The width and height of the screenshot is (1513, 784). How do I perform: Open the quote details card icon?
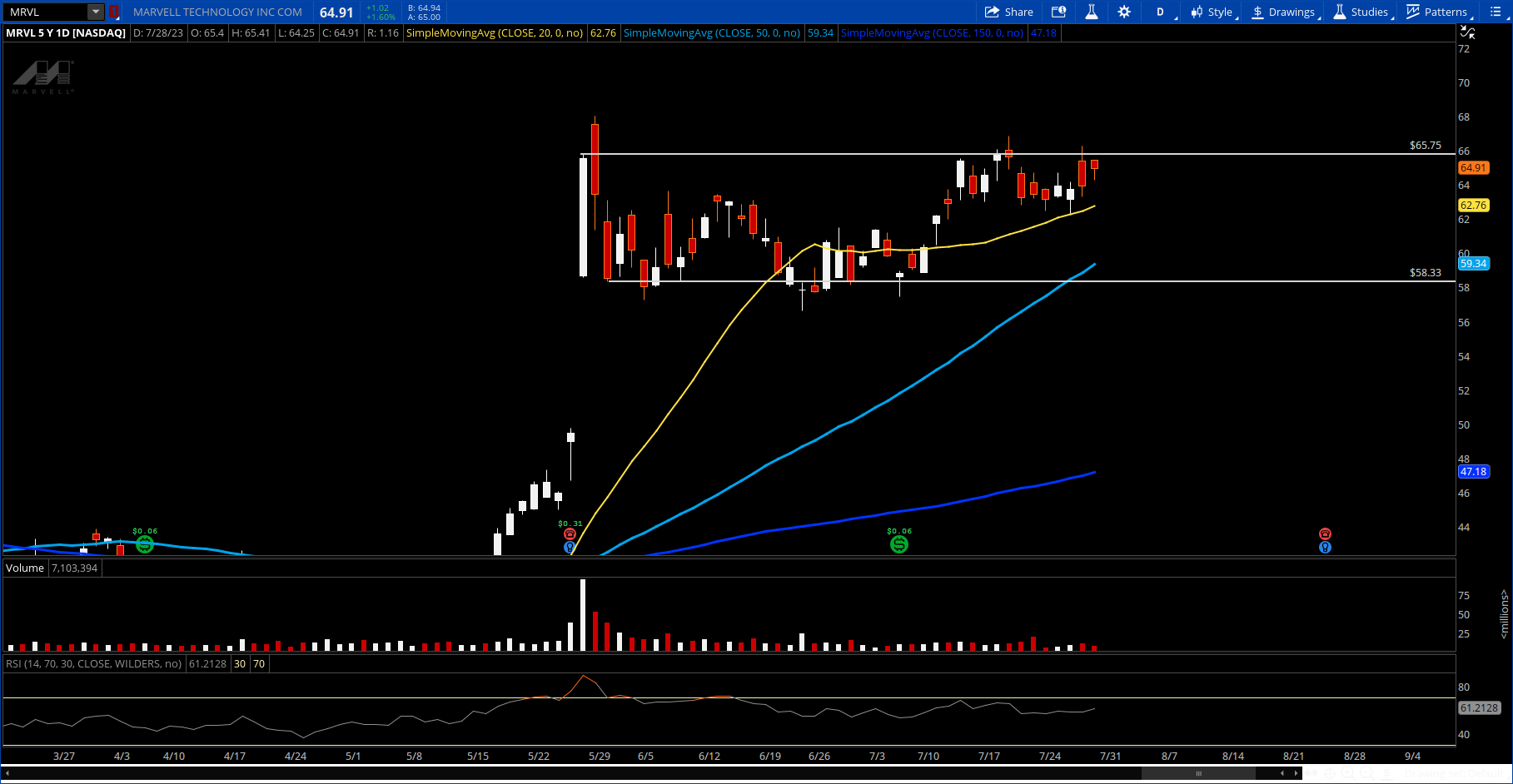coord(1058,12)
